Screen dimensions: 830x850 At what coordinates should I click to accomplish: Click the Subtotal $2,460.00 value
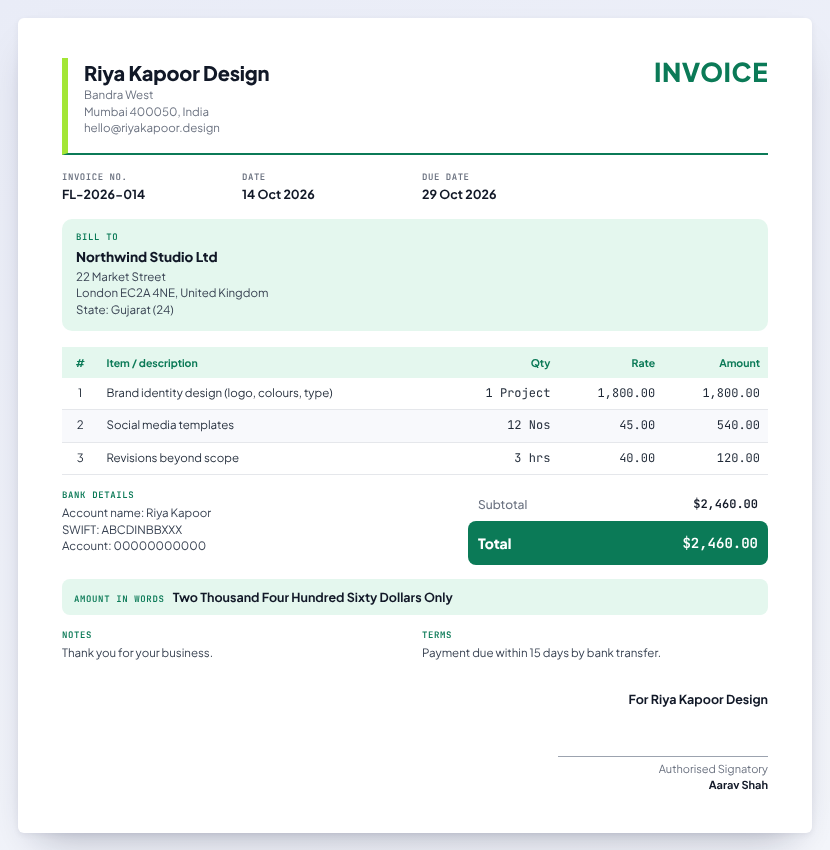pyautogui.click(x=725, y=504)
